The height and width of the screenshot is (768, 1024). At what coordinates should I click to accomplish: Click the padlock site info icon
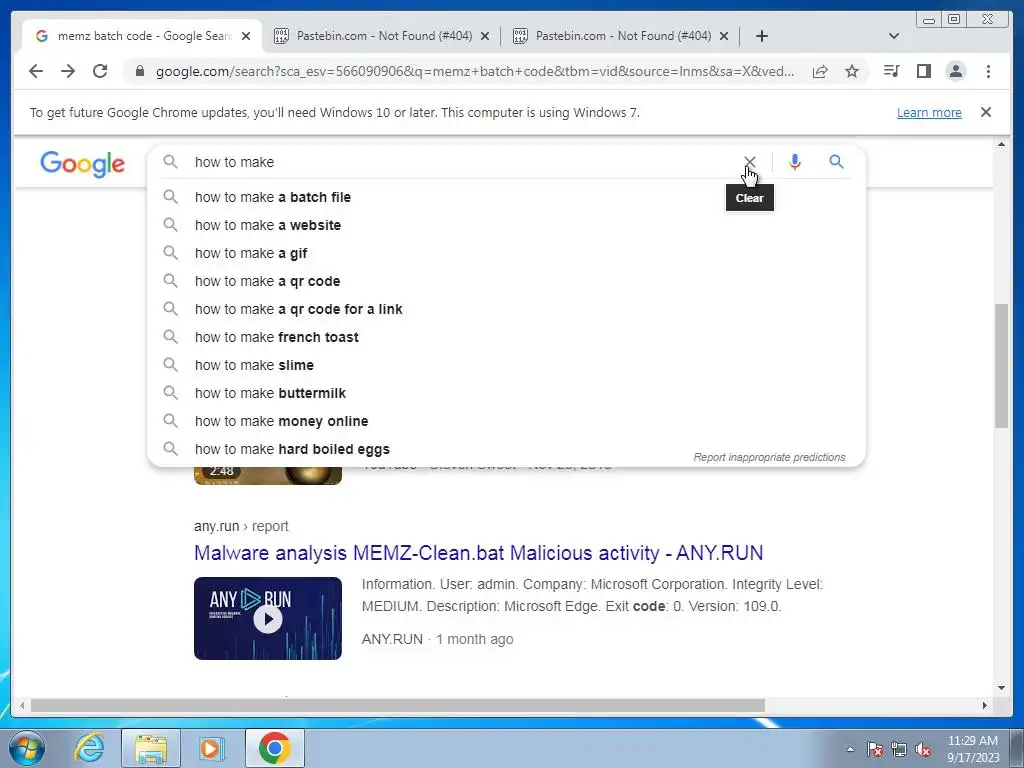pos(139,71)
